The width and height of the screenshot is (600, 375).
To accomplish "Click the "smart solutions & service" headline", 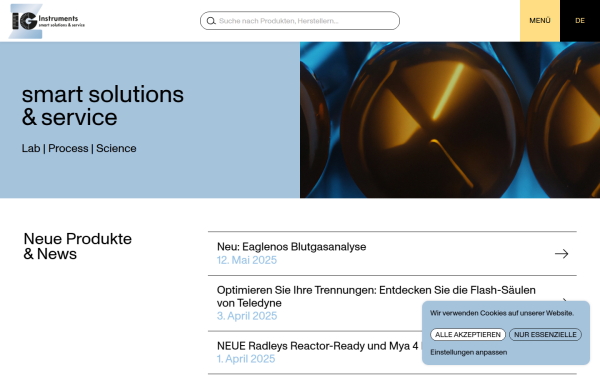I will 103,106.
